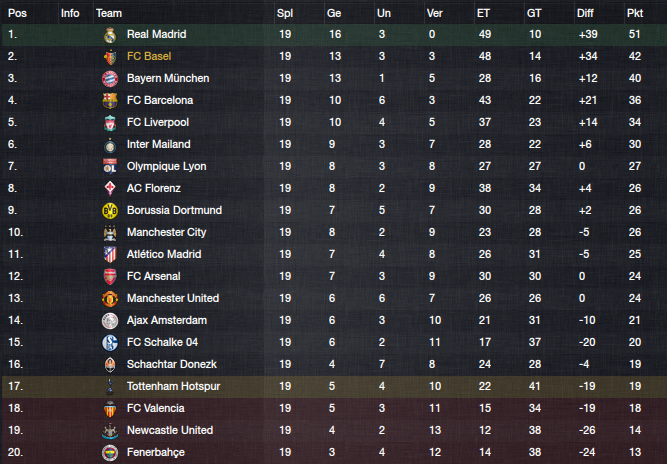Click the FC Schalke 04 crest
The image size is (667, 464).
[x=110, y=343]
